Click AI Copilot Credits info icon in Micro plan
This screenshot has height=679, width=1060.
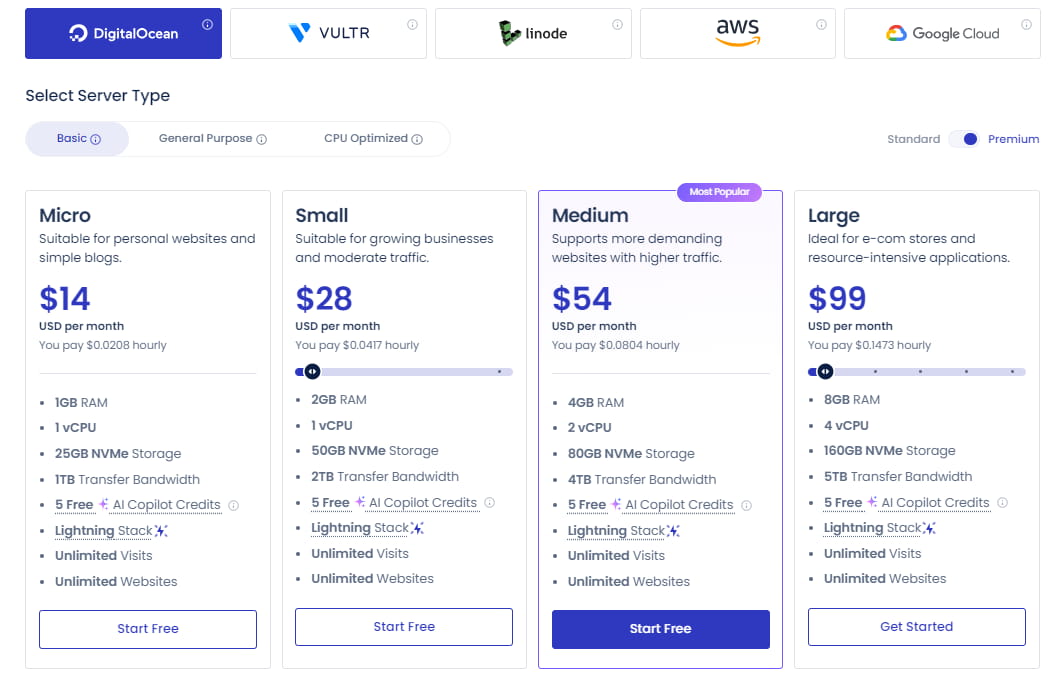click(234, 505)
